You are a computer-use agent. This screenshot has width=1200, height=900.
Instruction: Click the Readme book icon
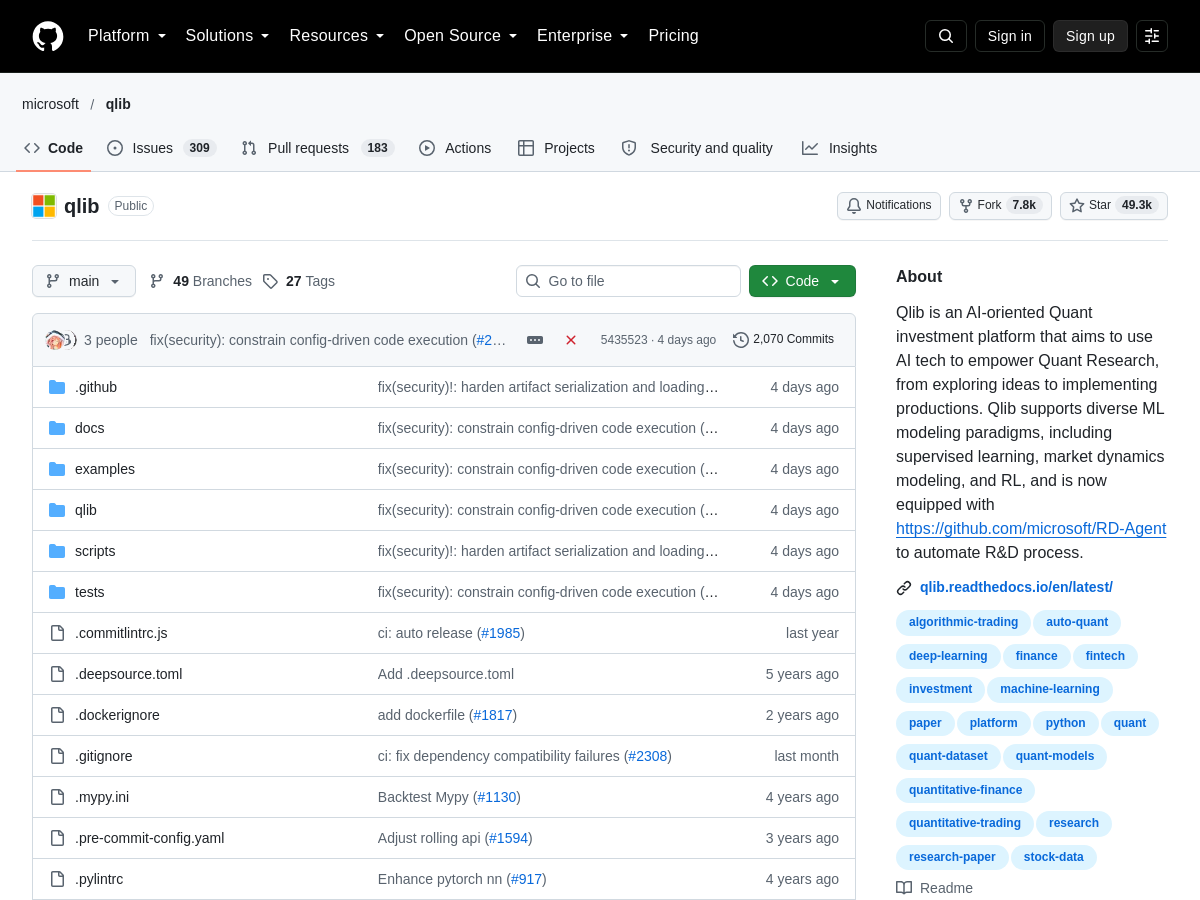click(904, 888)
